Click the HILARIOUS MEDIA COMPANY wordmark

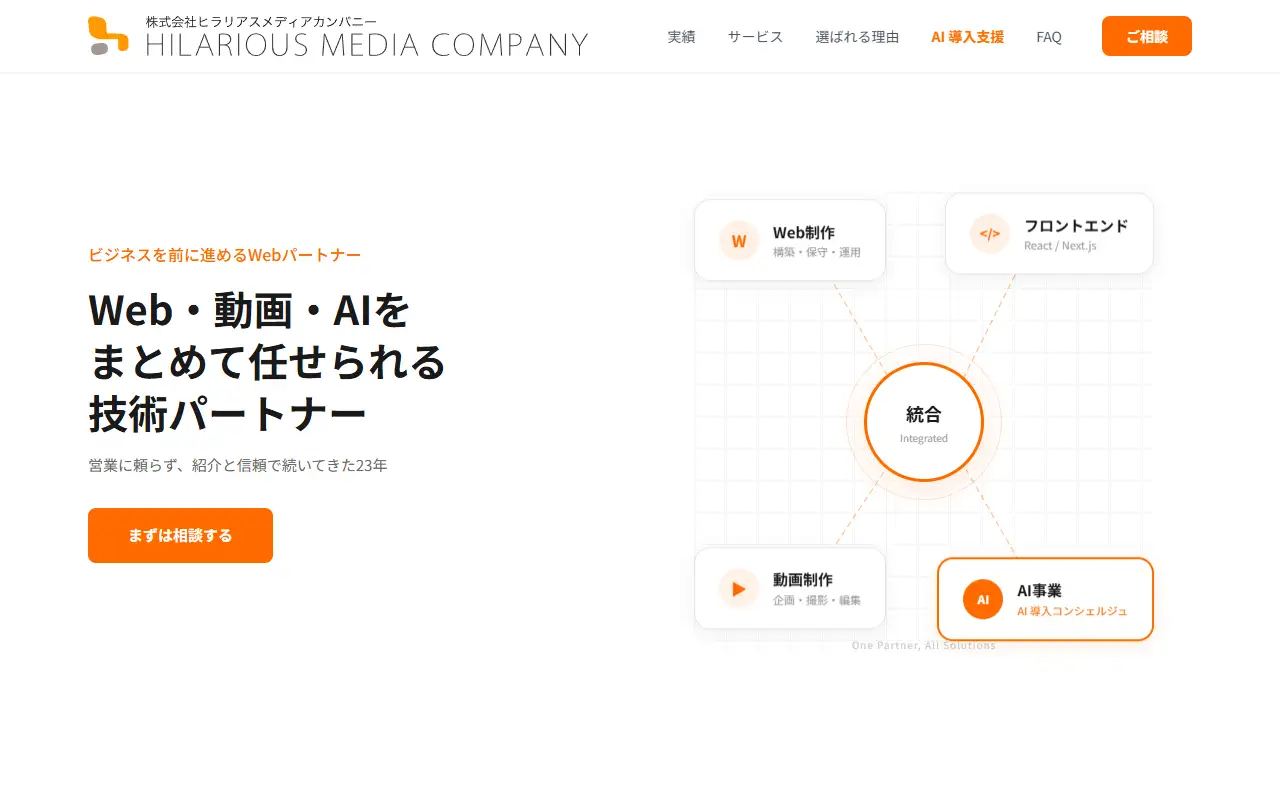(367, 44)
